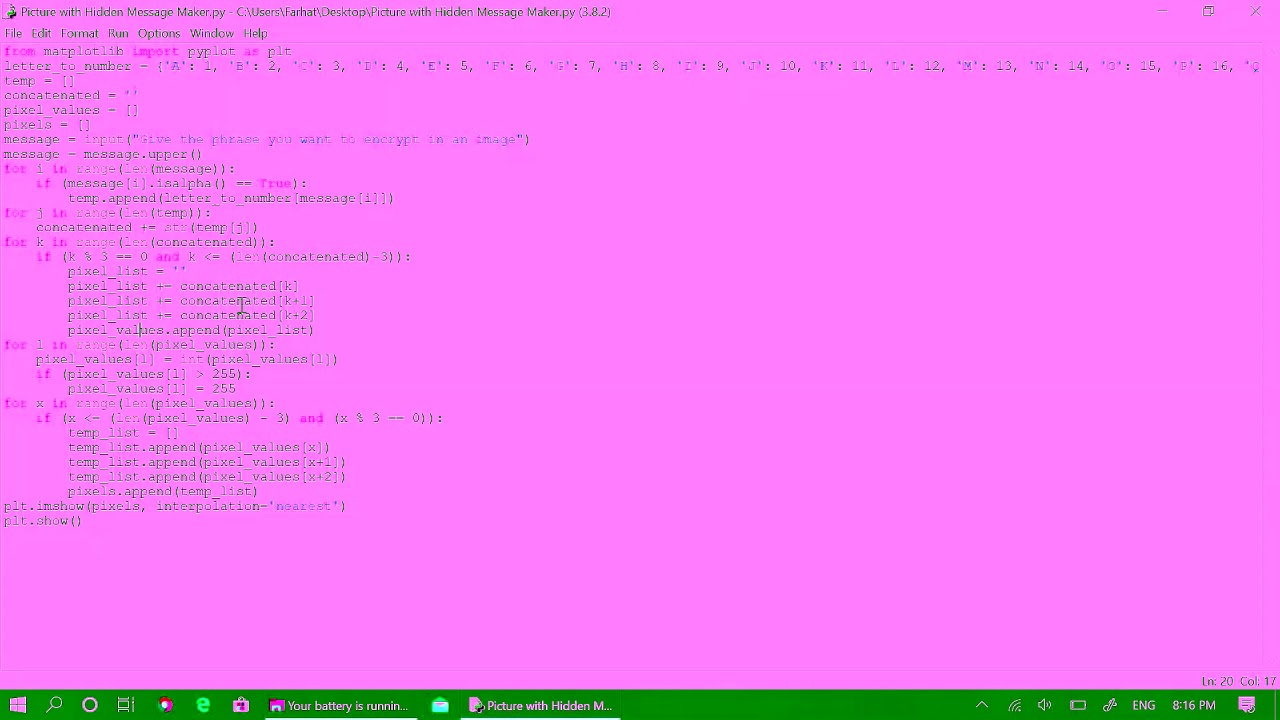Open the Window menu

211,33
